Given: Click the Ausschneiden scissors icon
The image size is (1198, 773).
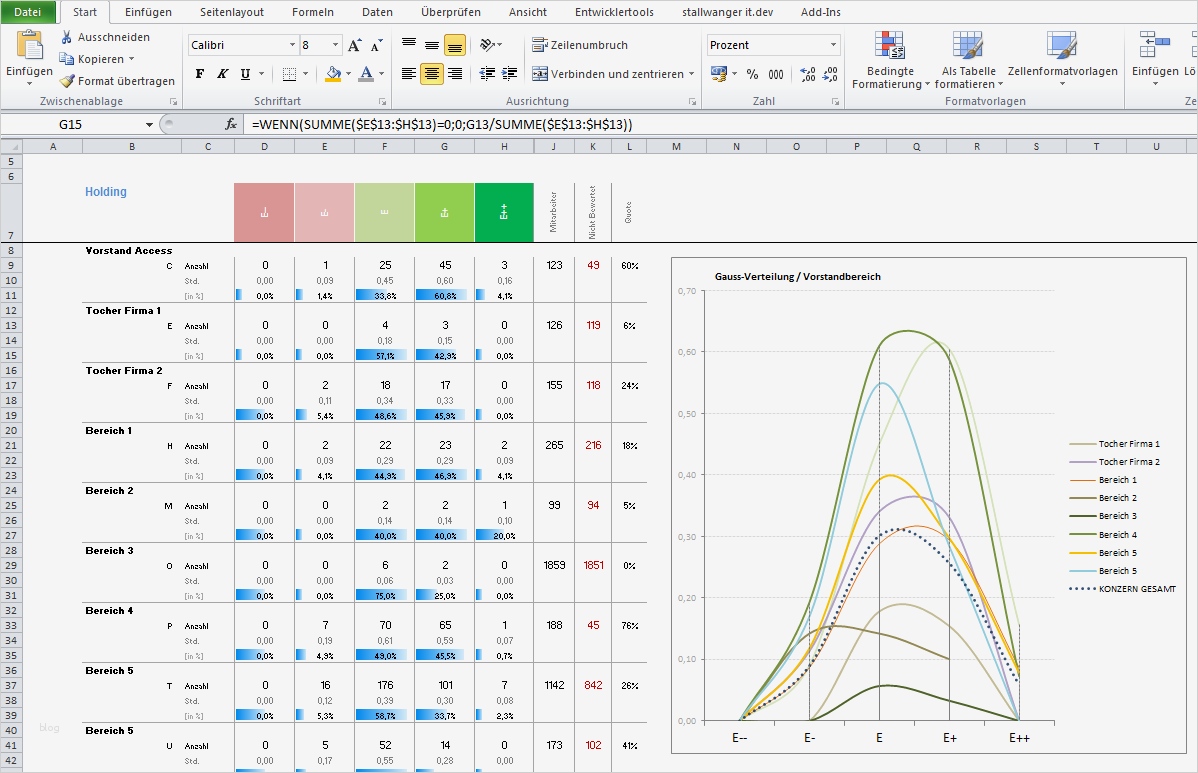Looking at the screenshot, I should 66,37.
